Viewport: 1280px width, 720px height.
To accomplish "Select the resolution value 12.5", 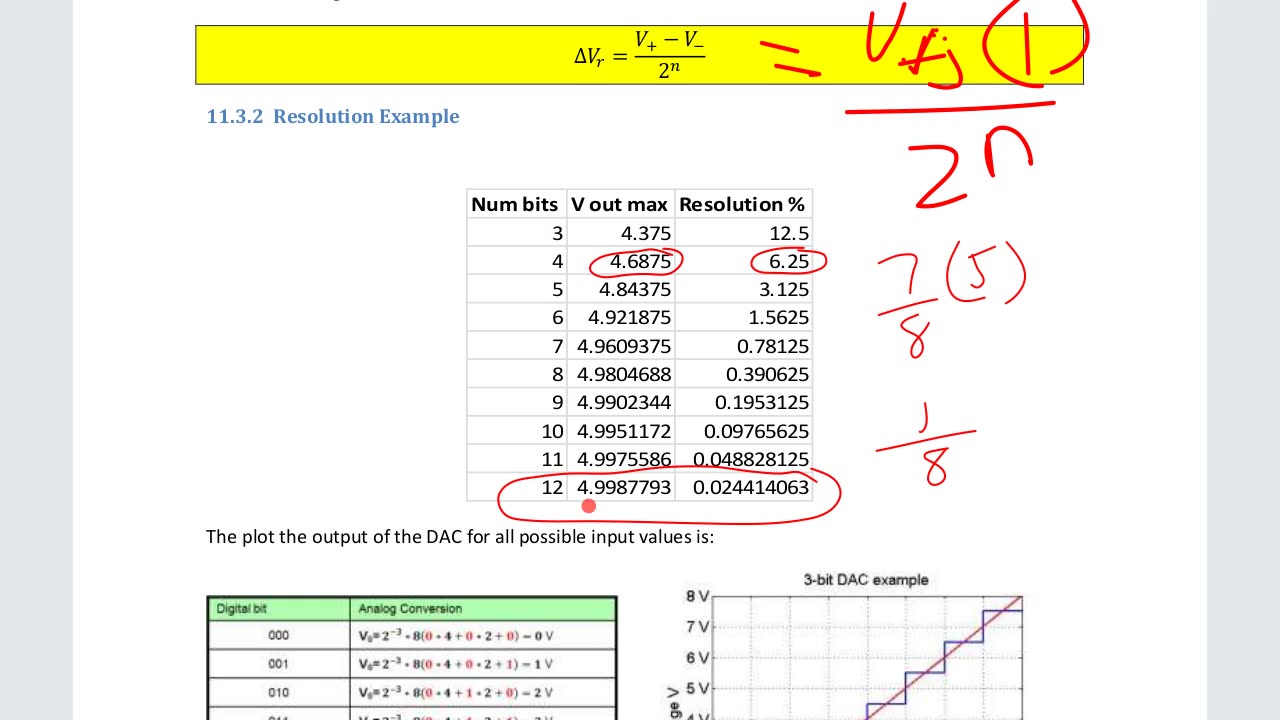I will click(x=789, y=233).
